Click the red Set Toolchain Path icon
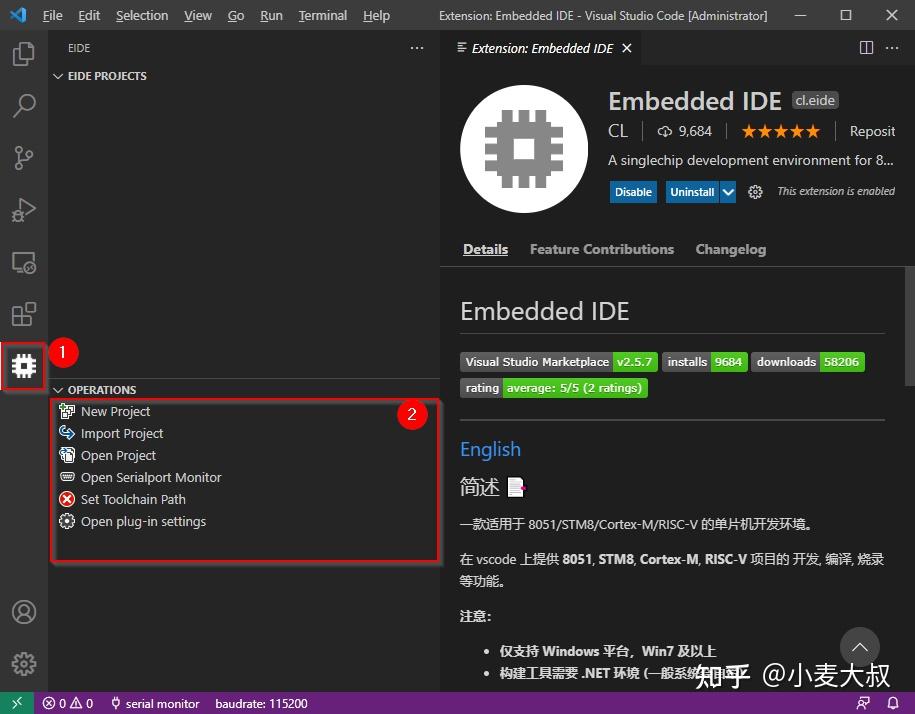This screenshot has height=714, width=915. [67, 499]
